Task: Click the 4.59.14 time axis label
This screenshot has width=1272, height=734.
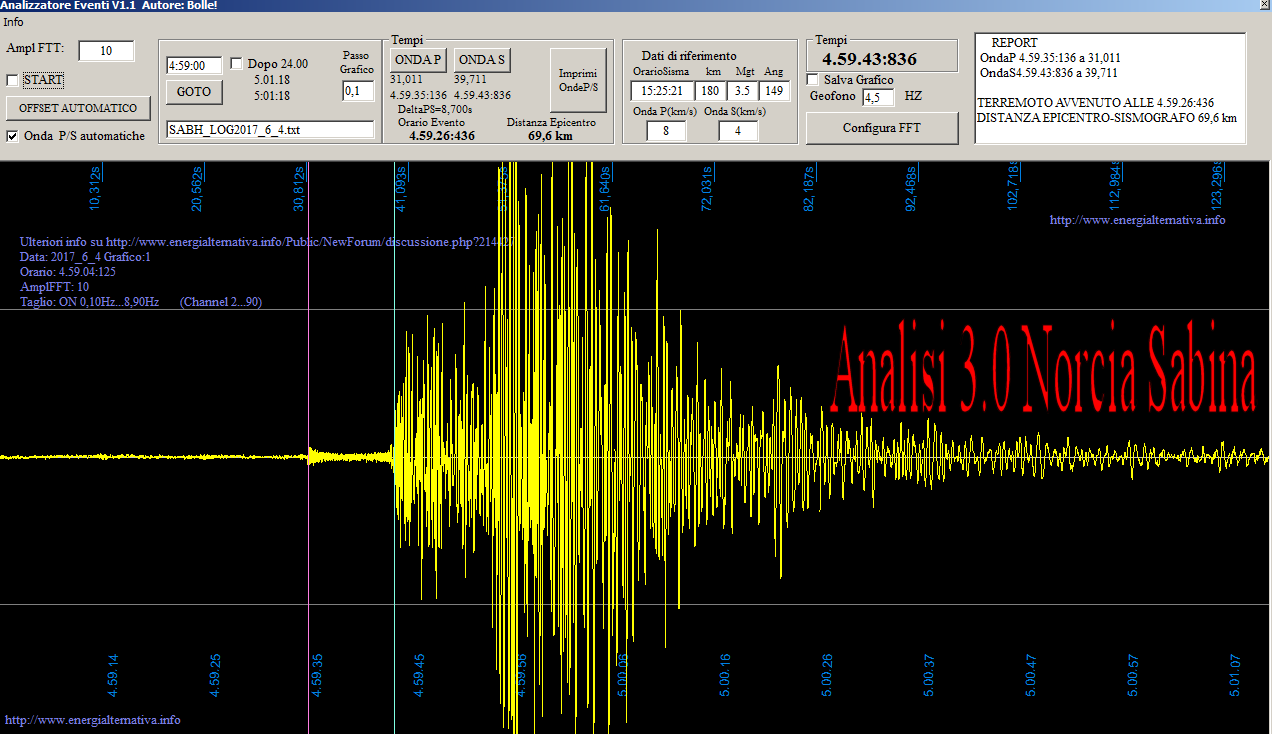Action: coord(113,675)
